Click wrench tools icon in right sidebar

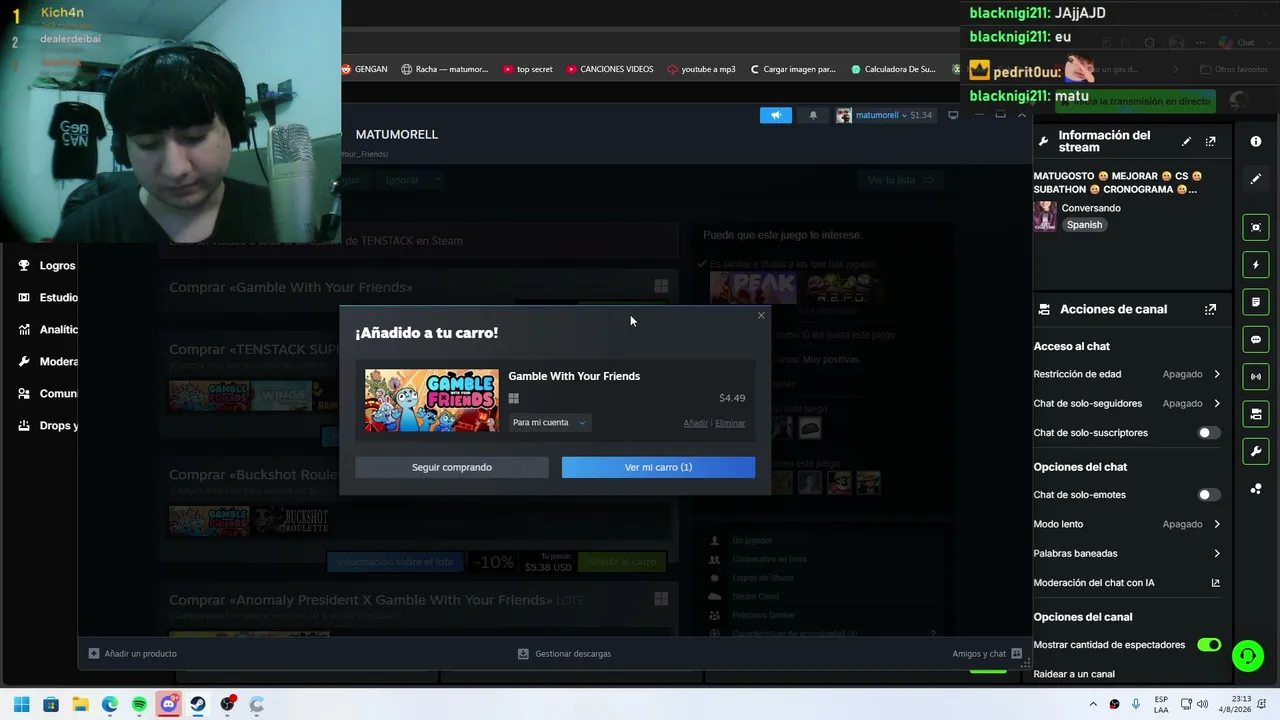click(x=1256, y=452)
